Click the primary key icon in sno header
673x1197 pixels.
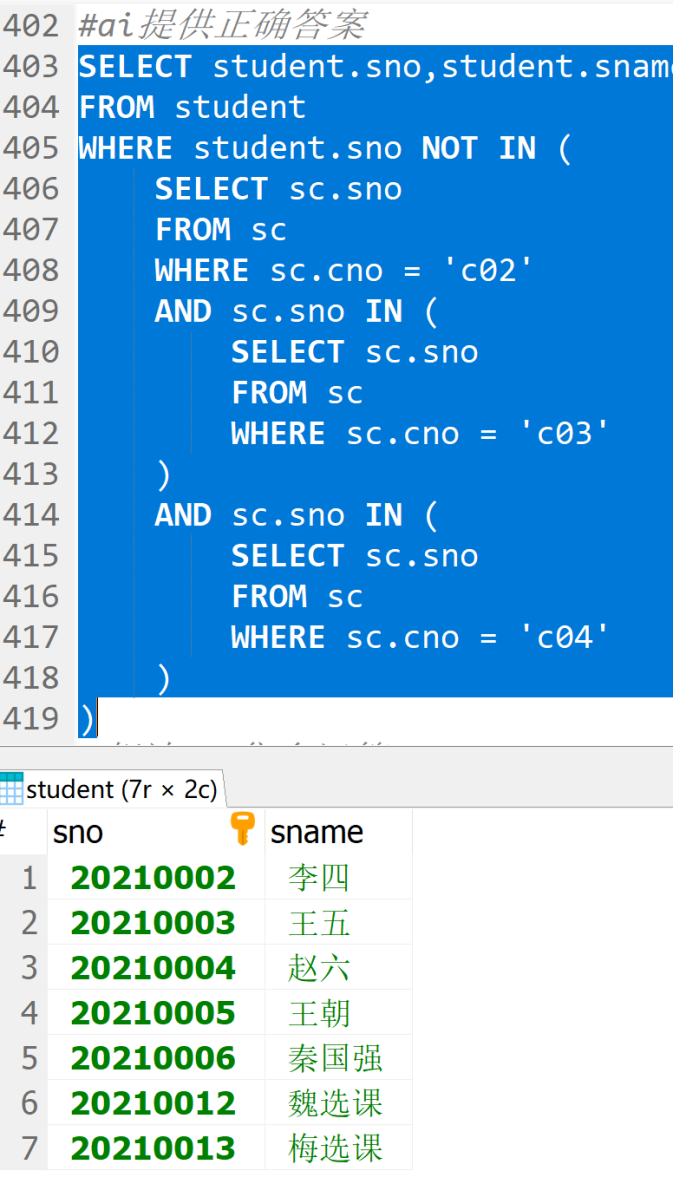pyautogui.click(x=243, y=829)
